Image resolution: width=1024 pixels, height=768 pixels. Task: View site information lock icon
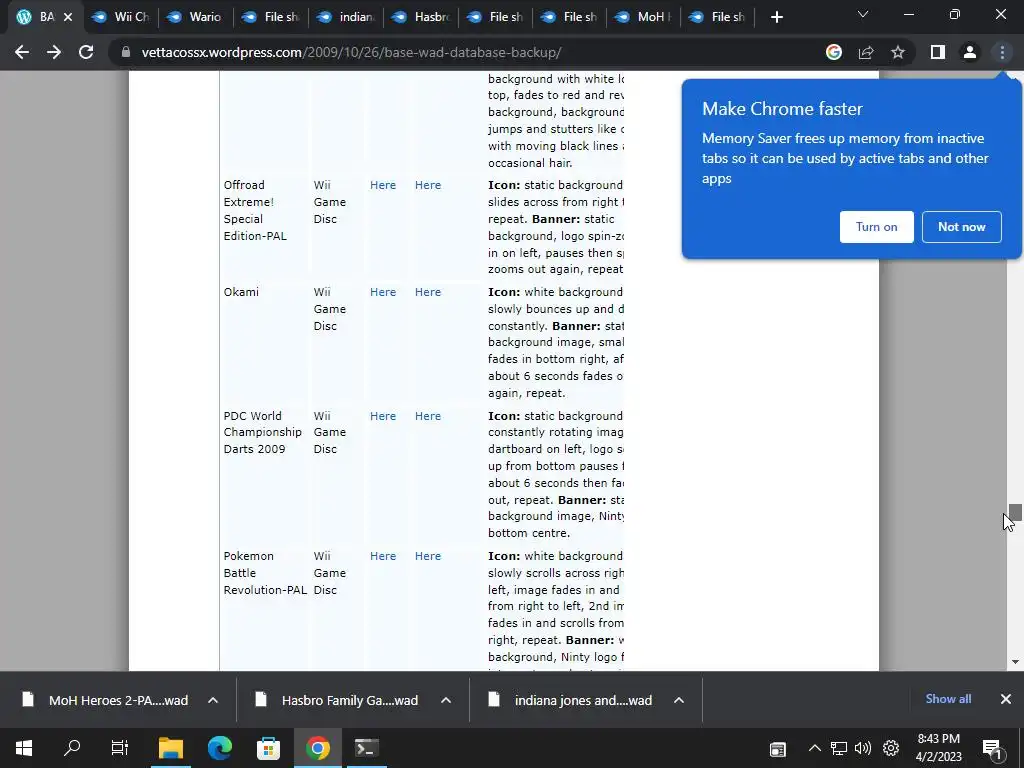point(126,52)
